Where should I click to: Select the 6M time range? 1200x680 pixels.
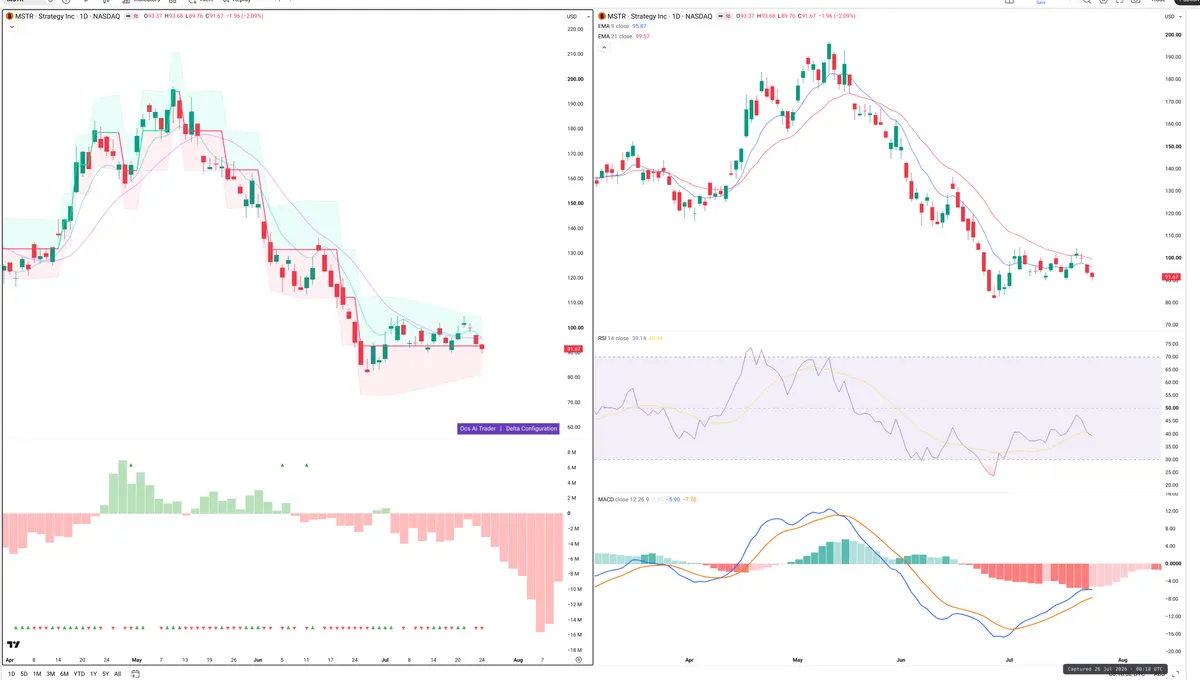[x=64, y=674]
